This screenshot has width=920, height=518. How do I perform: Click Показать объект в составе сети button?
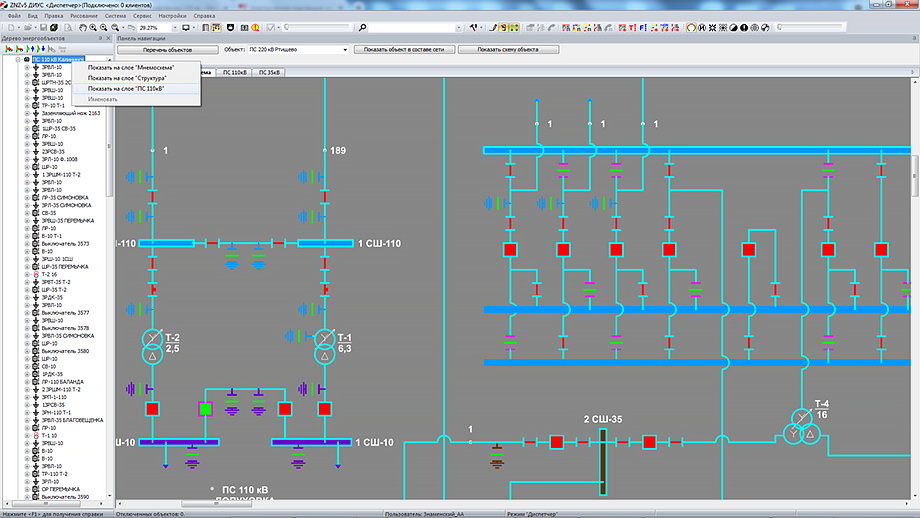410,49
